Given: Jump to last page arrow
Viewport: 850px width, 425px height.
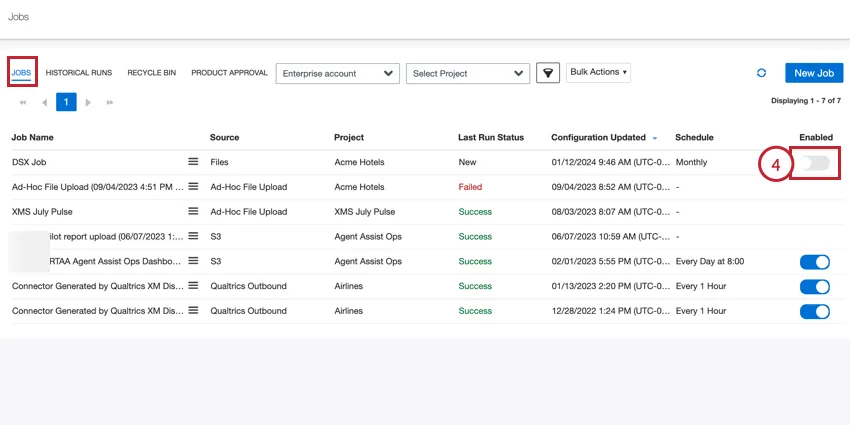Looking at the screenshot, I should (x=110, y=102).
